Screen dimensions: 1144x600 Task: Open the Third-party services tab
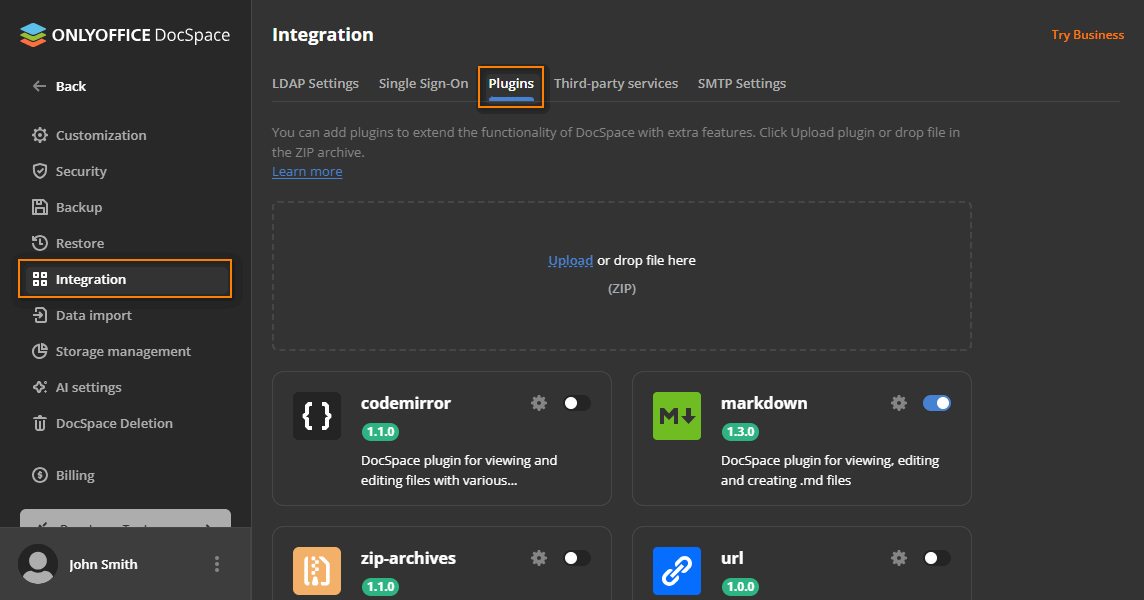tap(616, 83)
